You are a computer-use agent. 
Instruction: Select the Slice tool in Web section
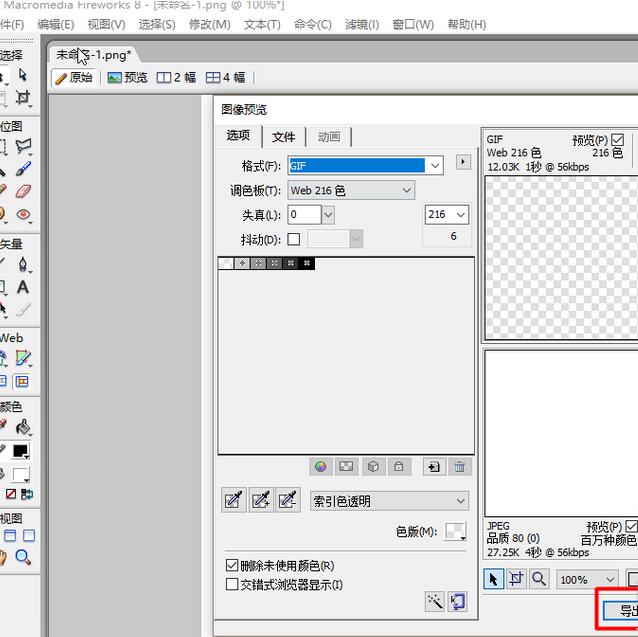tap(23, 358)
